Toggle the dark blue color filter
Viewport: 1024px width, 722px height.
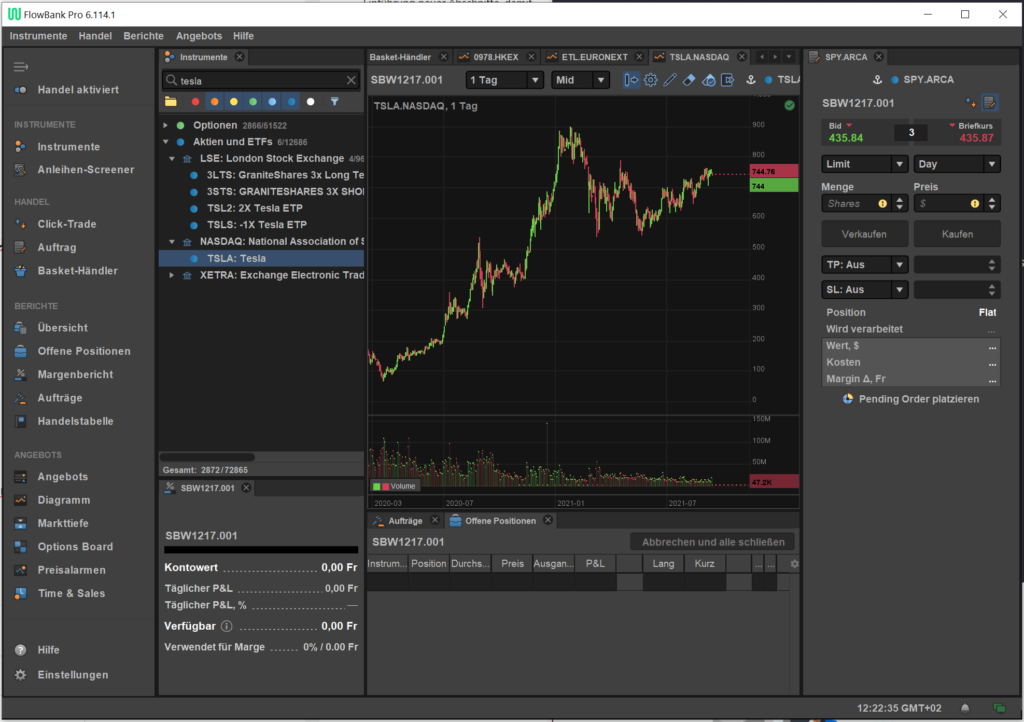291,102
